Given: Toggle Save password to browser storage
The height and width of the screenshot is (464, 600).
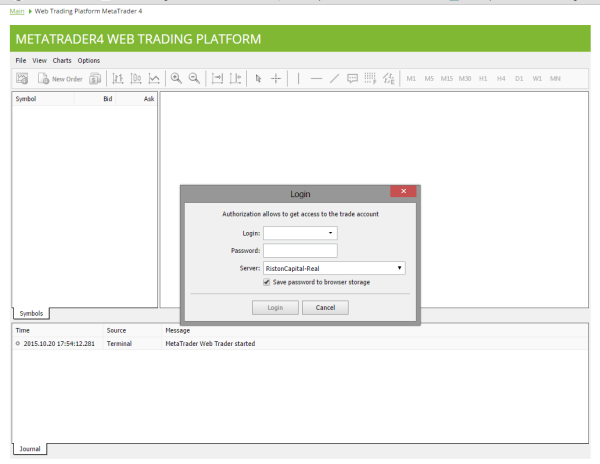Looking at the screenshot, I should point(267,282).
